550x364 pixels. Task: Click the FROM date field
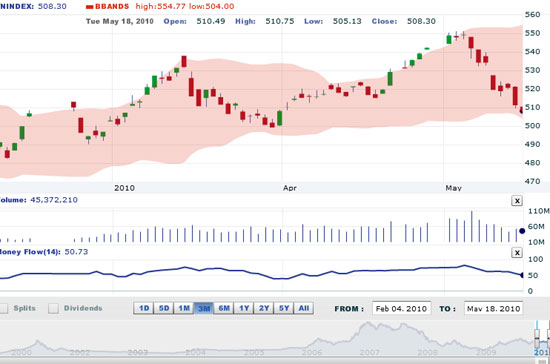coord(401,308)
